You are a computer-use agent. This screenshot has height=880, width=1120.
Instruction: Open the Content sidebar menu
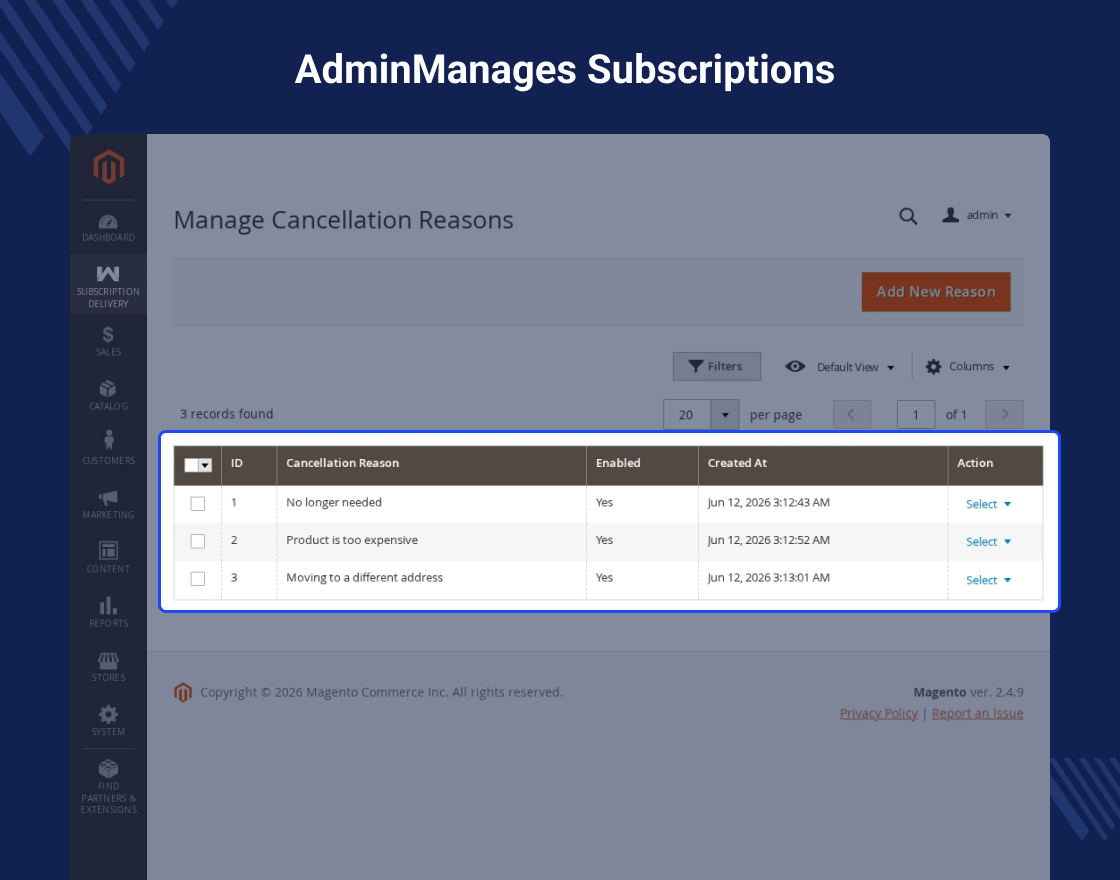coord(109,558)
